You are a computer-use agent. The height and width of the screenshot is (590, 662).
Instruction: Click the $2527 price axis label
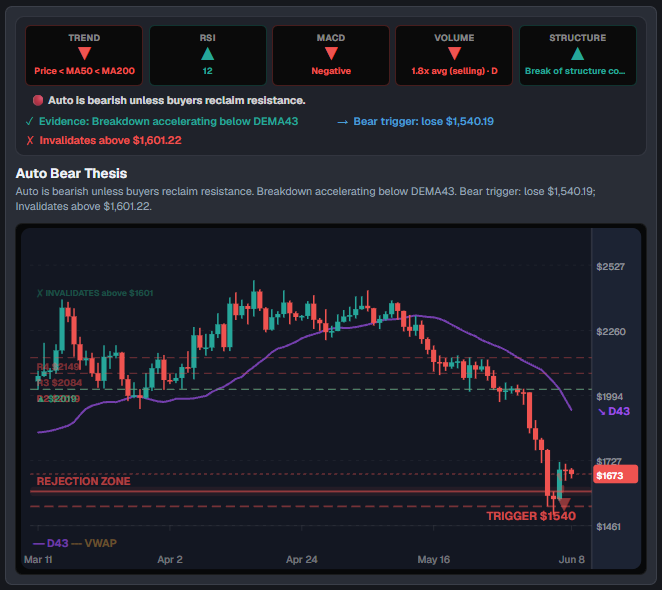click(x=610, y=266)
